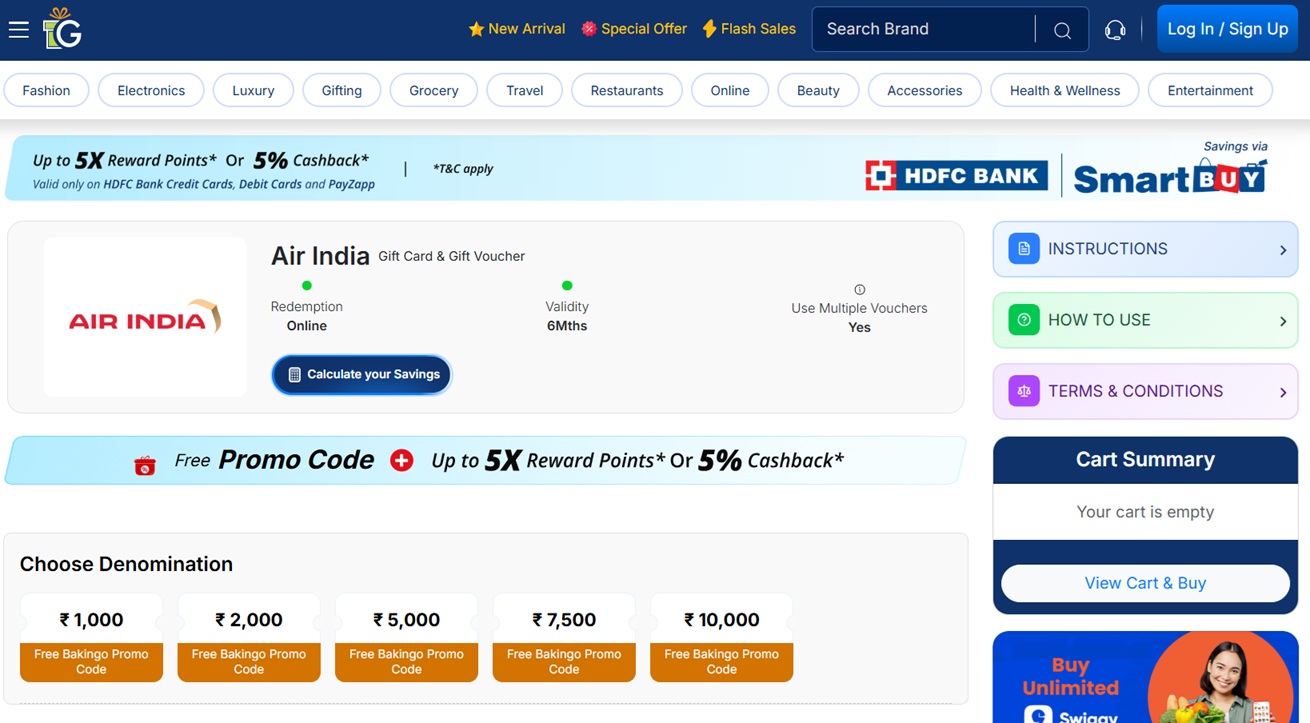
Task: Click the Special Offer badge icon
Action: pos(589,29)
